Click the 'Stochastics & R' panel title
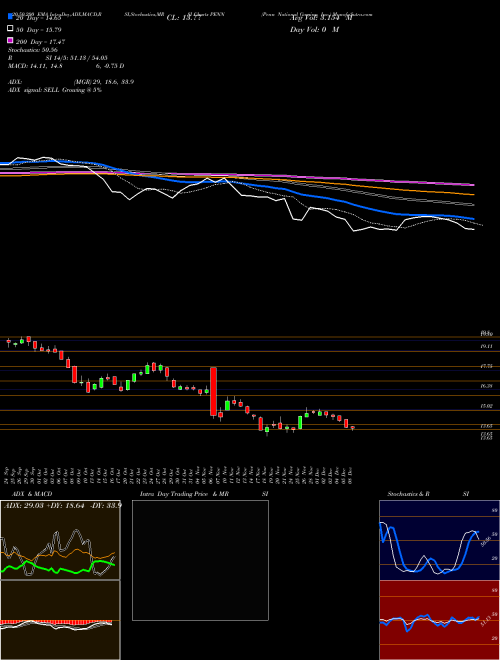The width and height of the screenshot is (500, 660). point(409,494)
